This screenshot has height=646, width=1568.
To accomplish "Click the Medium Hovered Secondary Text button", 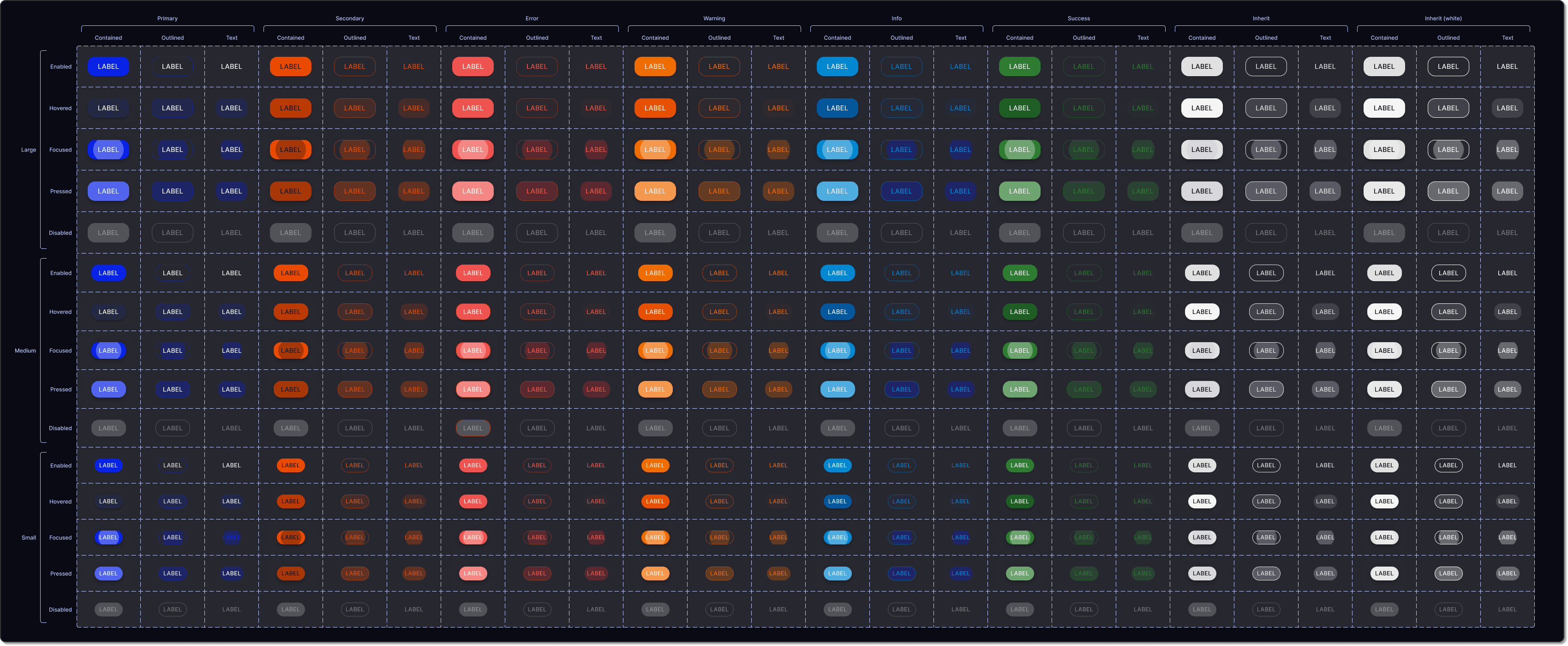I will coord(414,312).
